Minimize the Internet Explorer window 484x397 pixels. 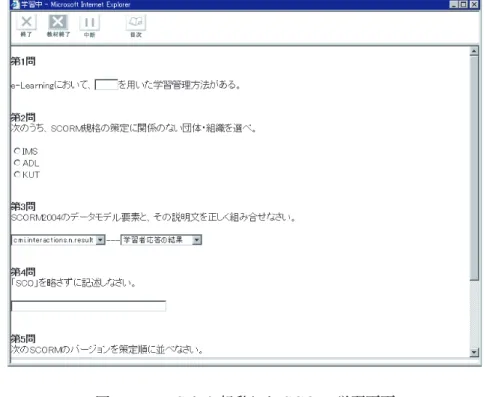pos(453,4)
